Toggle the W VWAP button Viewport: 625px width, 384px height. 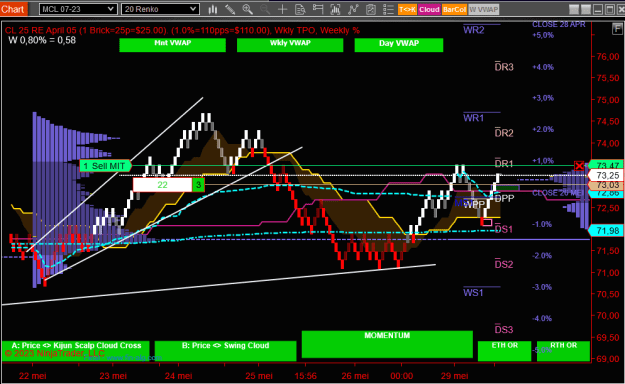[483, 10]
